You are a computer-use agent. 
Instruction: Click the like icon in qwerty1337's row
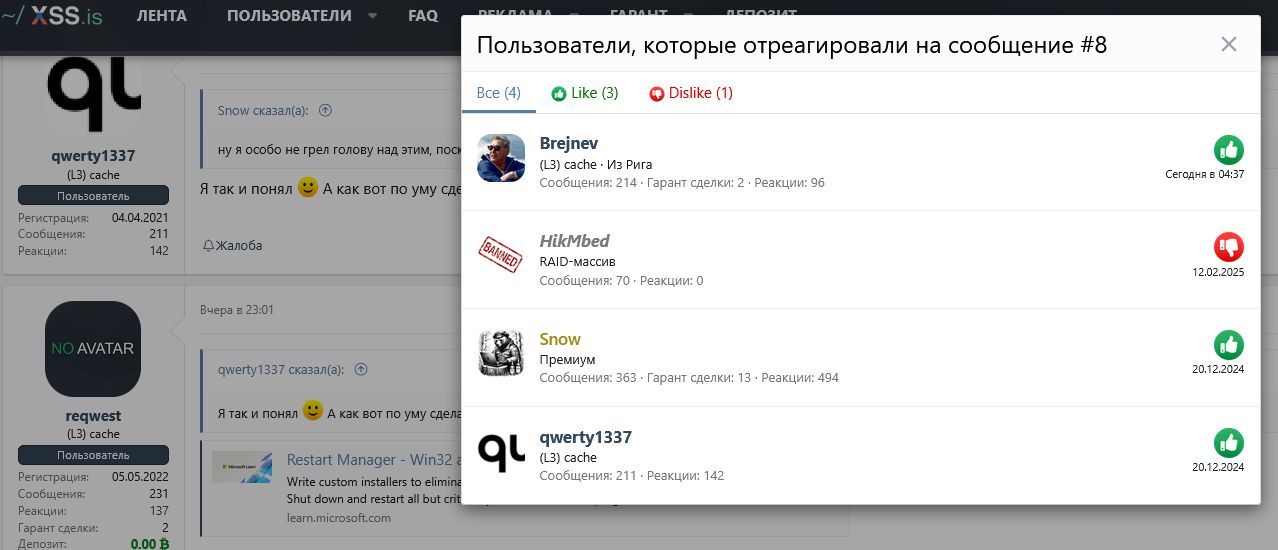pyautogui.click(x=1229, y=443)
